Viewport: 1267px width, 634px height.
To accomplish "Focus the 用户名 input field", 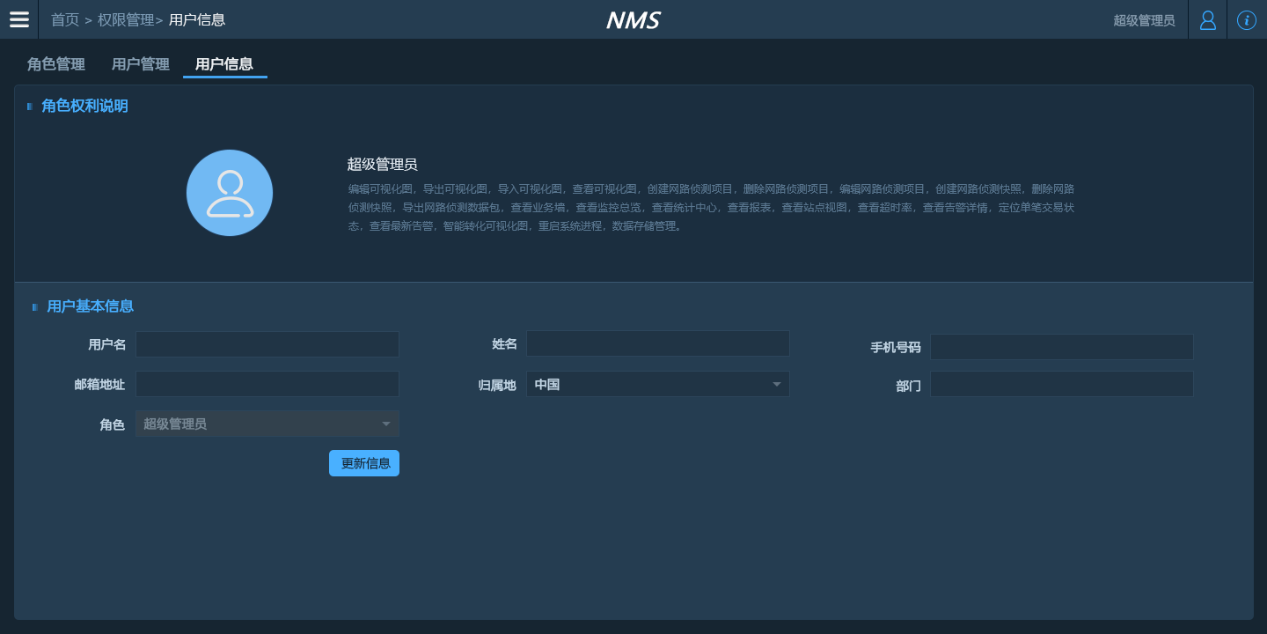I will point(267,345).
